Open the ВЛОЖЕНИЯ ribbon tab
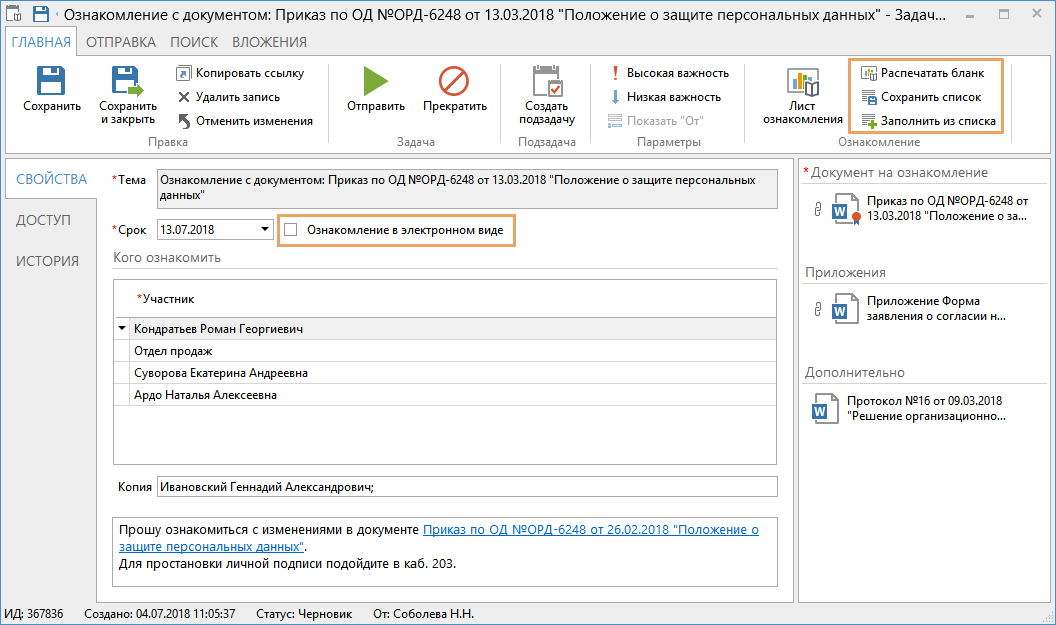The image size is (1056, 625). pyautogui.click(x=269, y=42)
